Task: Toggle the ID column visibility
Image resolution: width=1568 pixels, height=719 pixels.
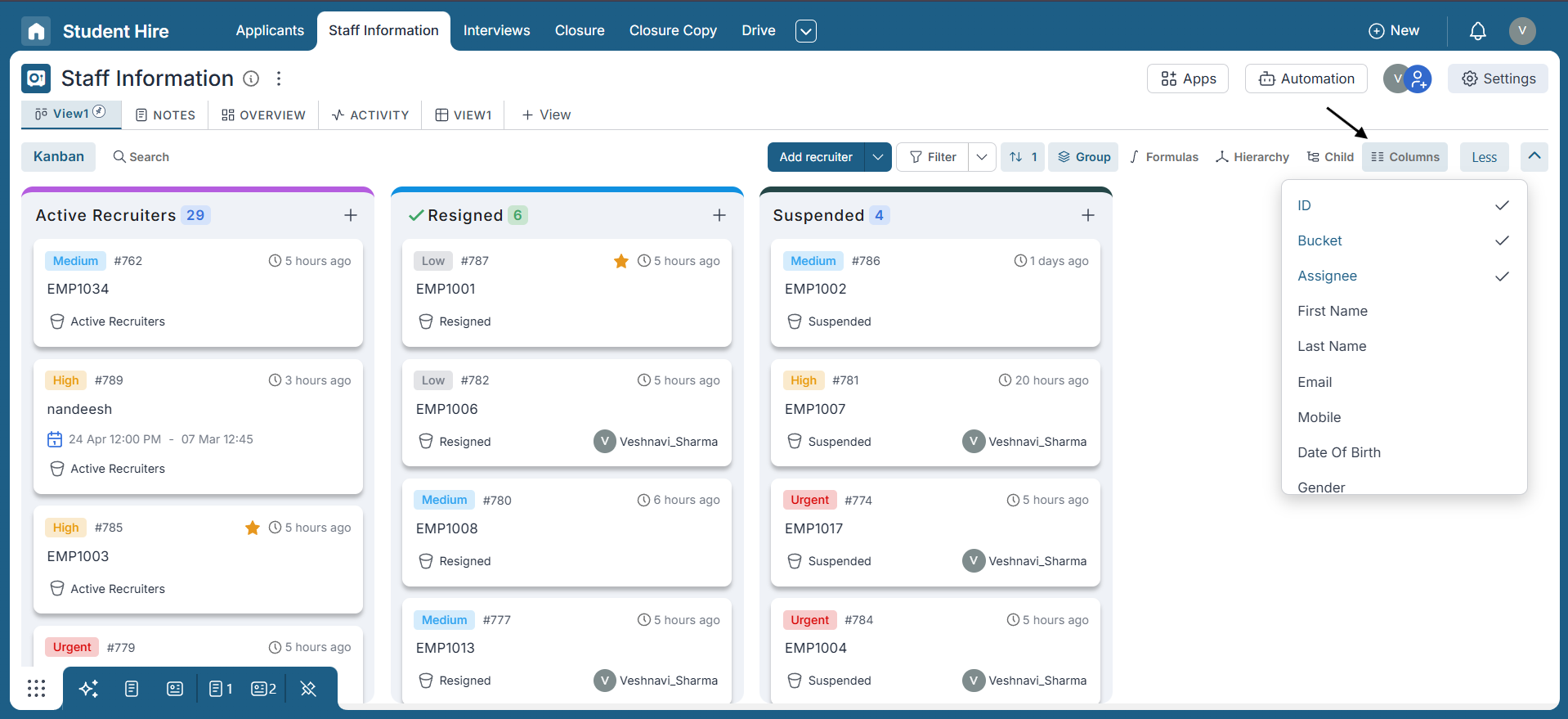Action: coord(1404,205)
